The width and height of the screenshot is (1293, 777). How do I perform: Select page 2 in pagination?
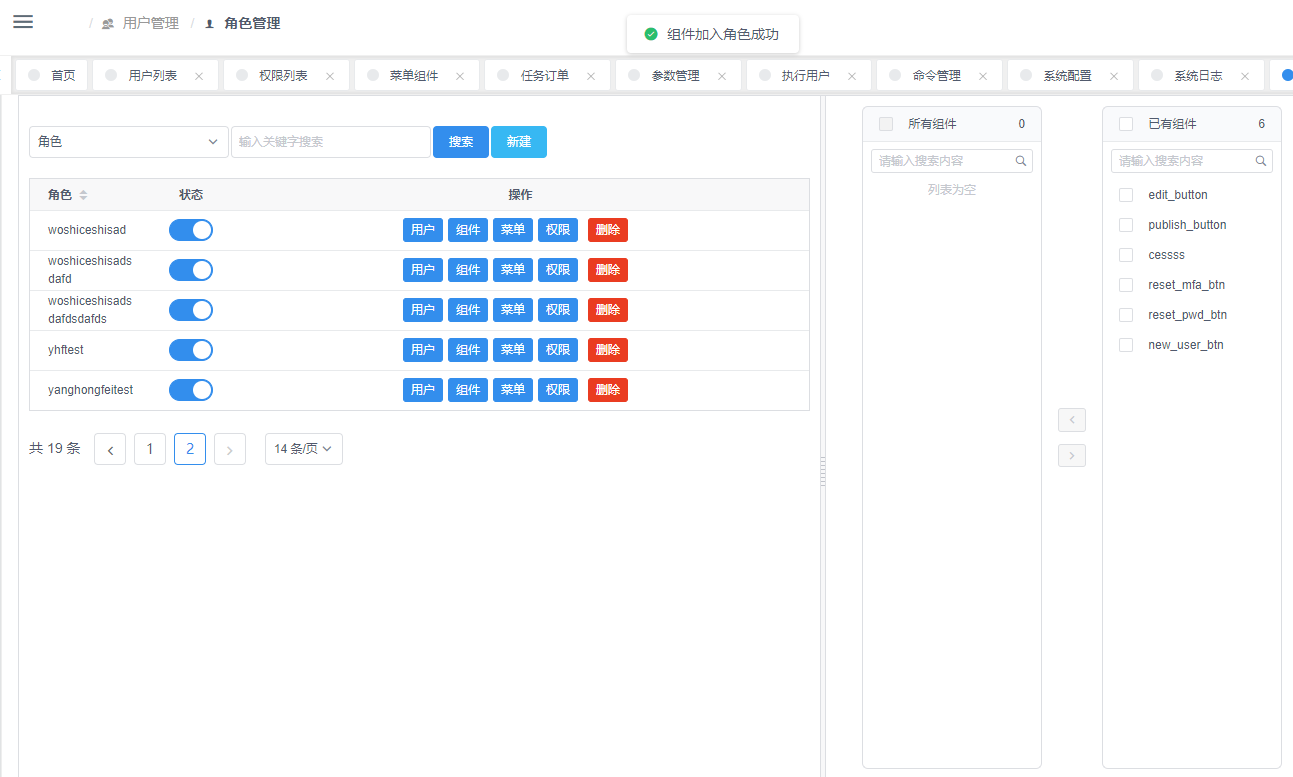190,450
